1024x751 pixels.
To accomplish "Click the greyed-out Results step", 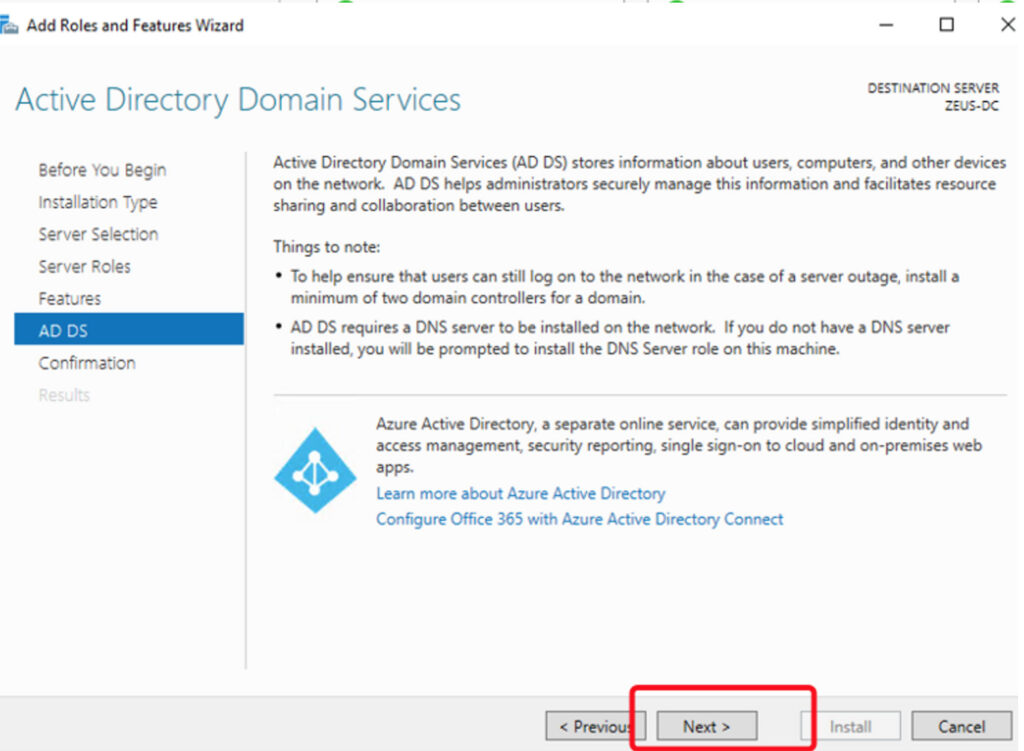I will pyautogui.click(x=64, y=395).
